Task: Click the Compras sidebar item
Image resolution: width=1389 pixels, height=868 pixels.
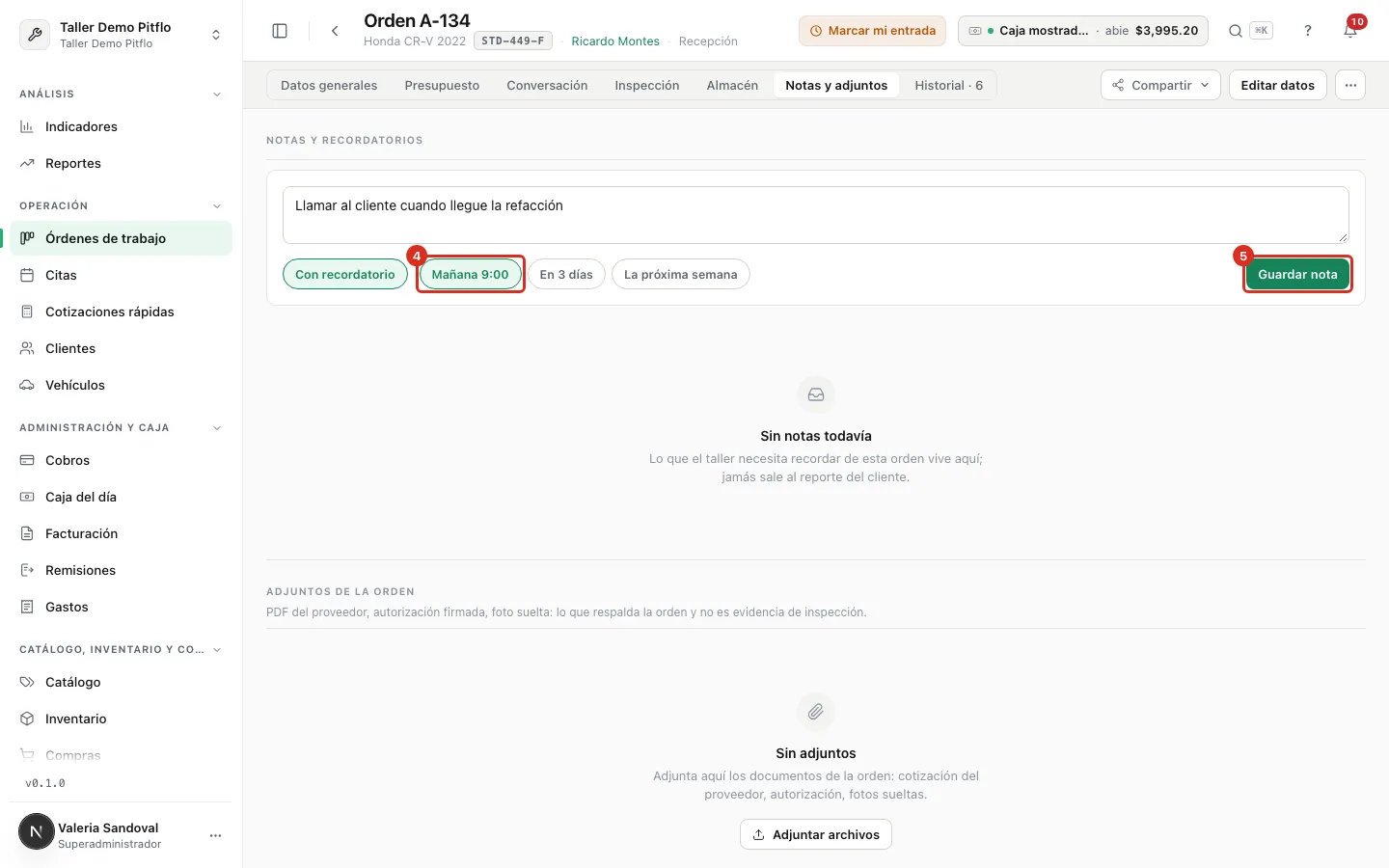Action: 122,755
